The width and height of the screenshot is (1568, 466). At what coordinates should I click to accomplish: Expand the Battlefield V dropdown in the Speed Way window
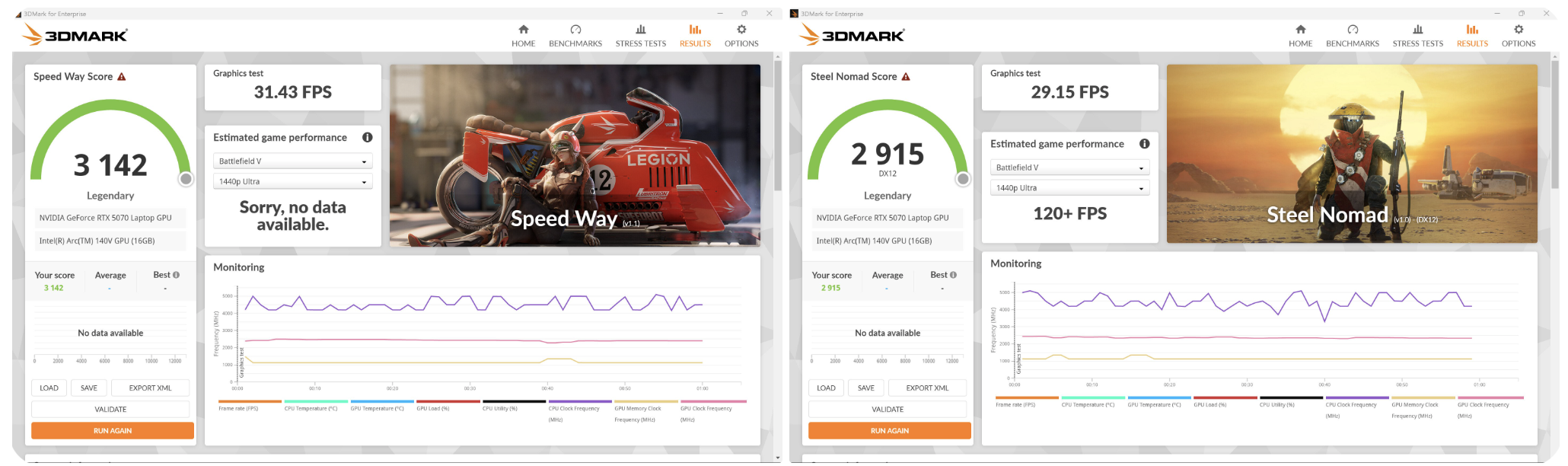point(292,161)
